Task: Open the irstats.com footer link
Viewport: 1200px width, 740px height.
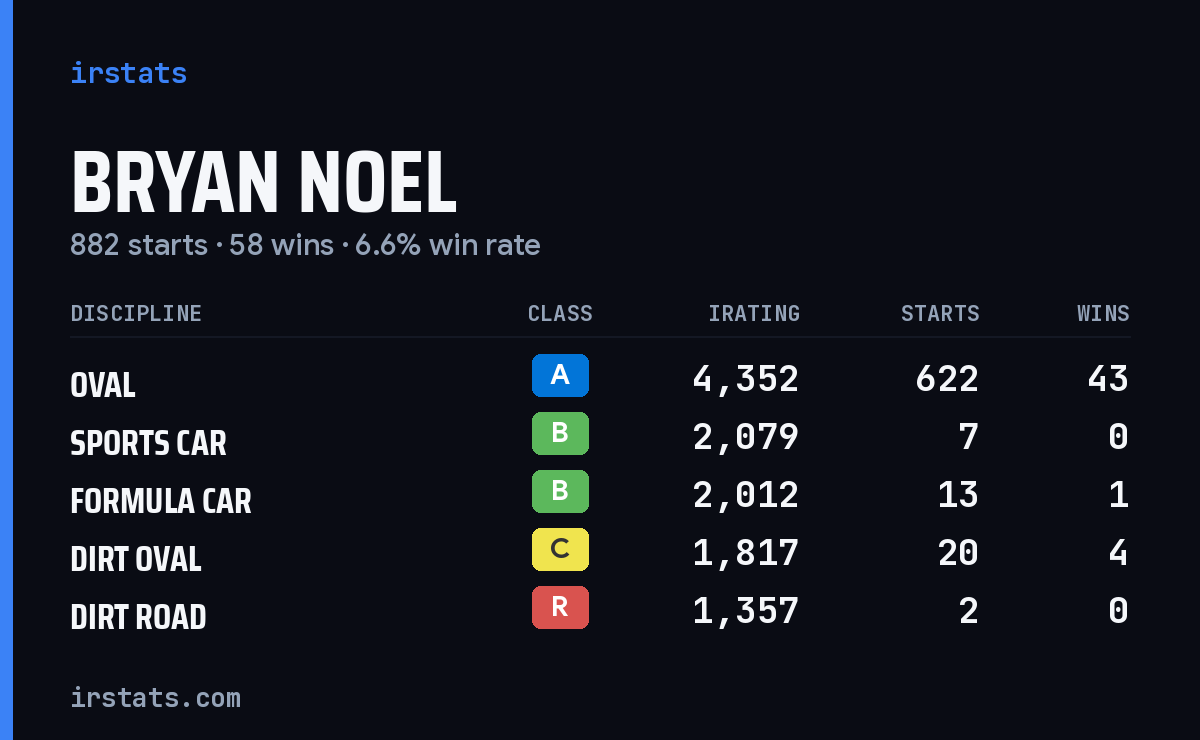Action: 155,697
